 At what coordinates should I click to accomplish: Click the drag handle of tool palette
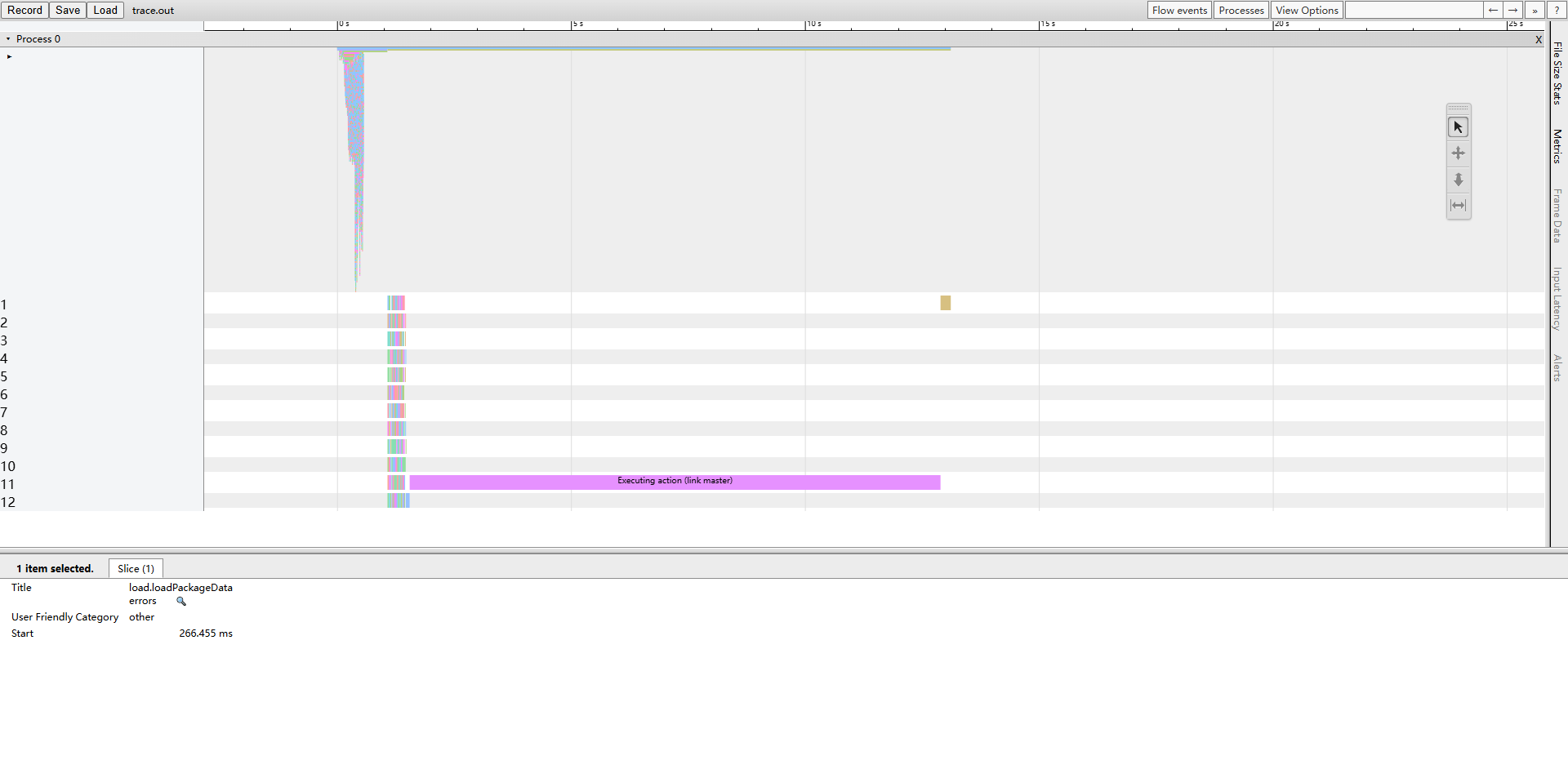point(1458,109)
